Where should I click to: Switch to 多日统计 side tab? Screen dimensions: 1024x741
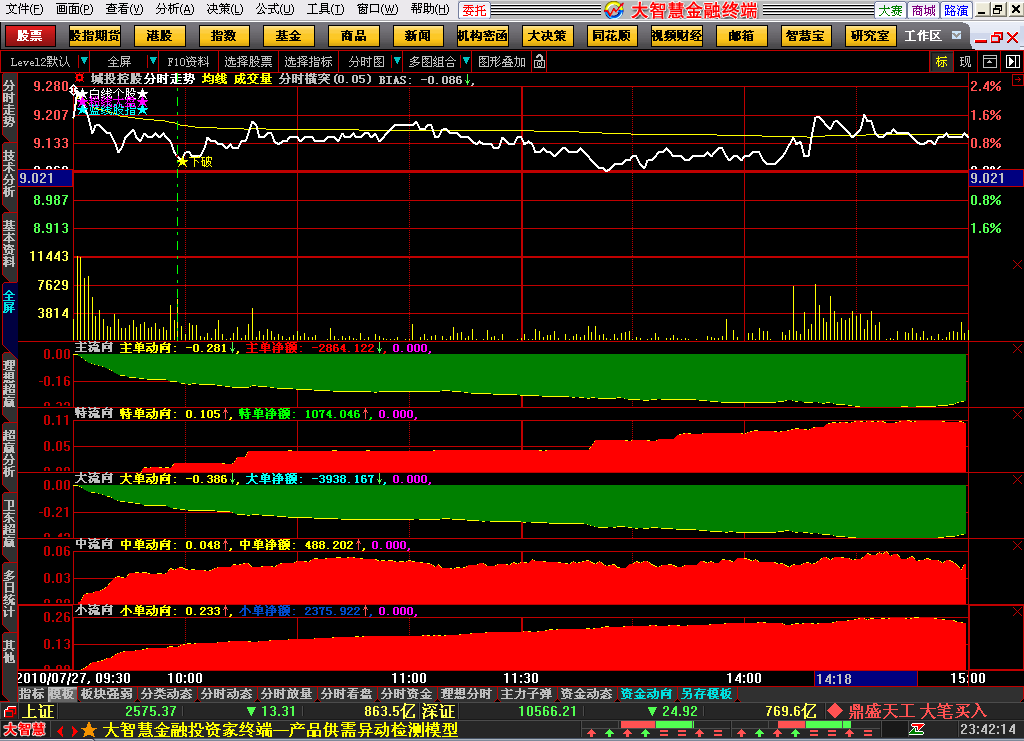point(8,593)
